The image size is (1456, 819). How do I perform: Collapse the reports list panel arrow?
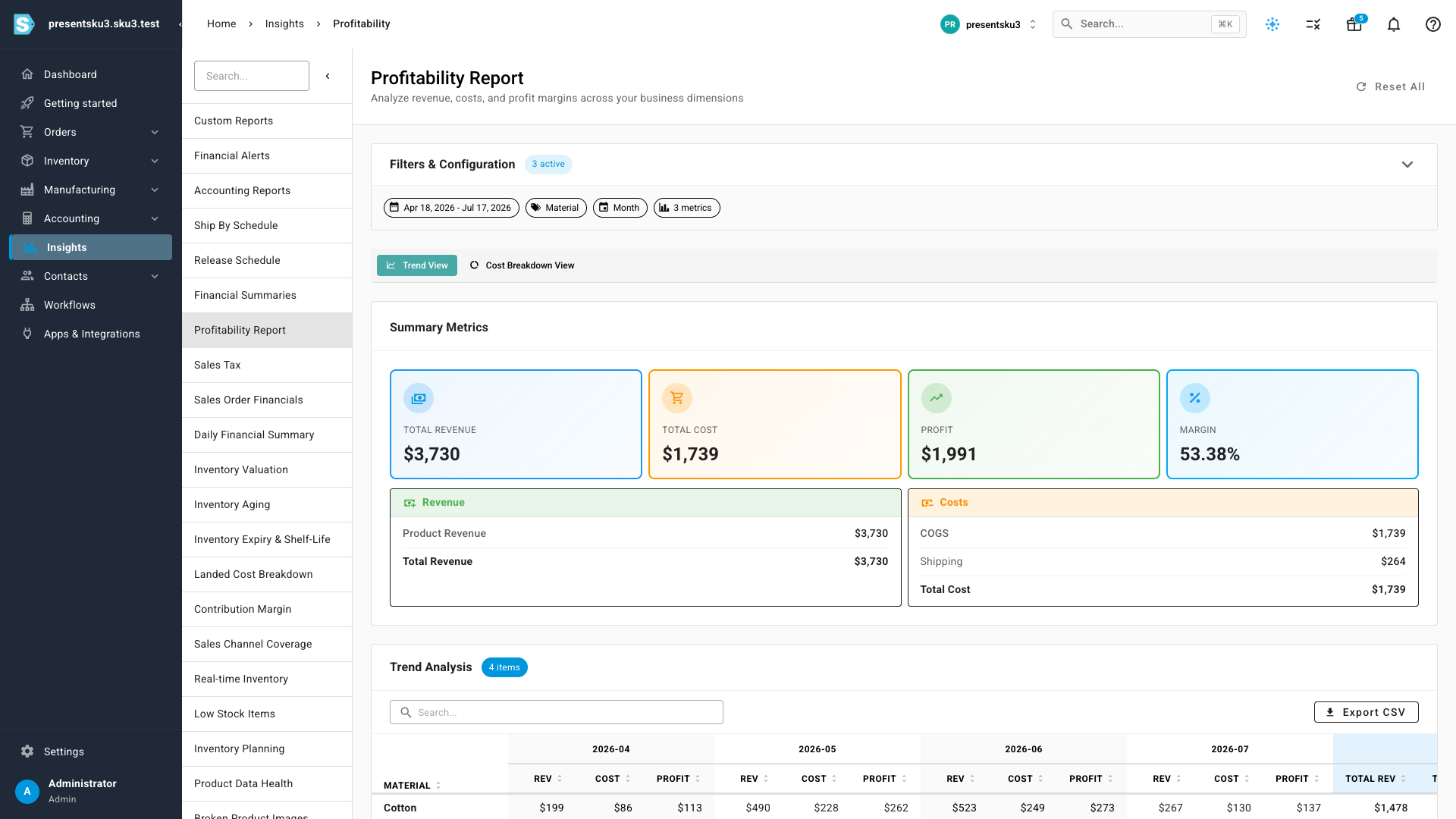tap(328, 76)
